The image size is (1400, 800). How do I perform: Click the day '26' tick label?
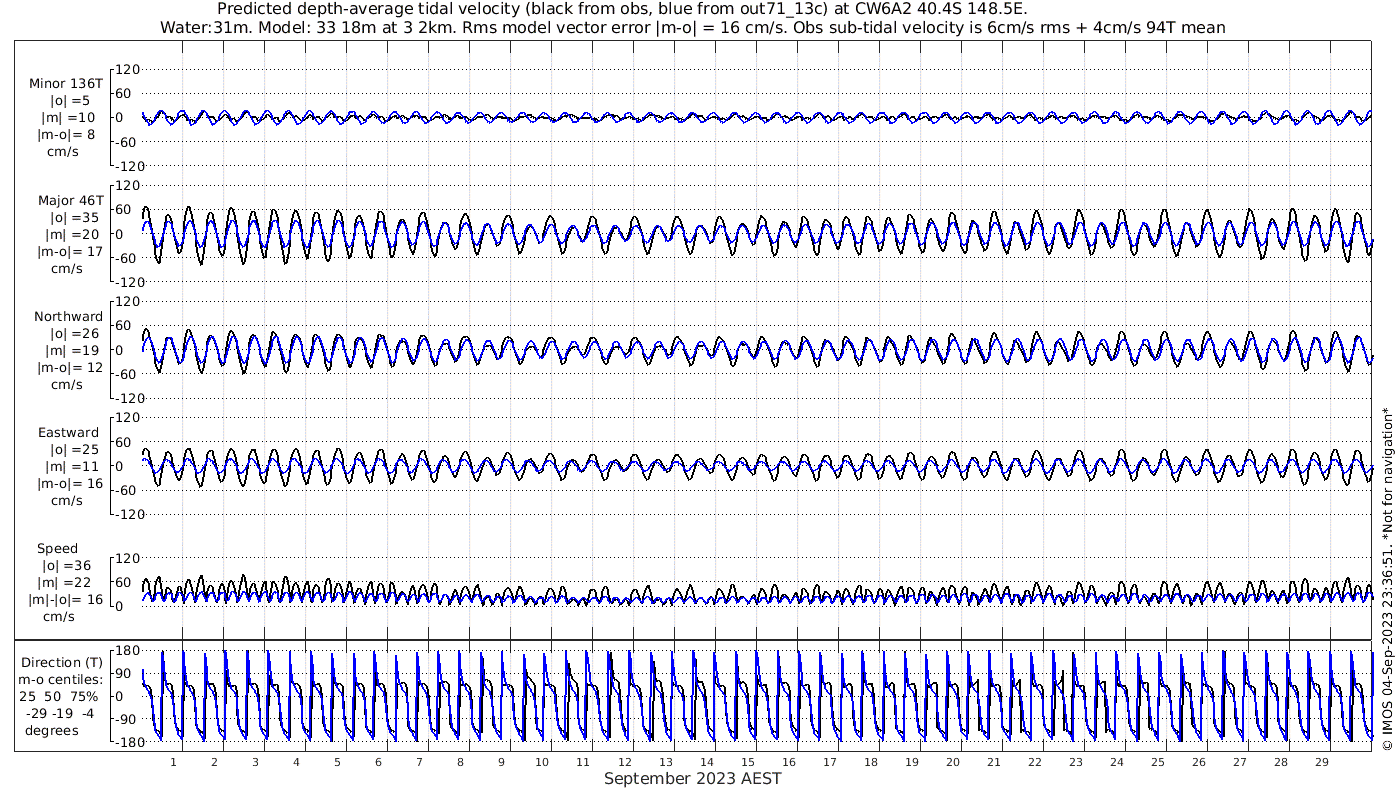tap(1198, 762)
